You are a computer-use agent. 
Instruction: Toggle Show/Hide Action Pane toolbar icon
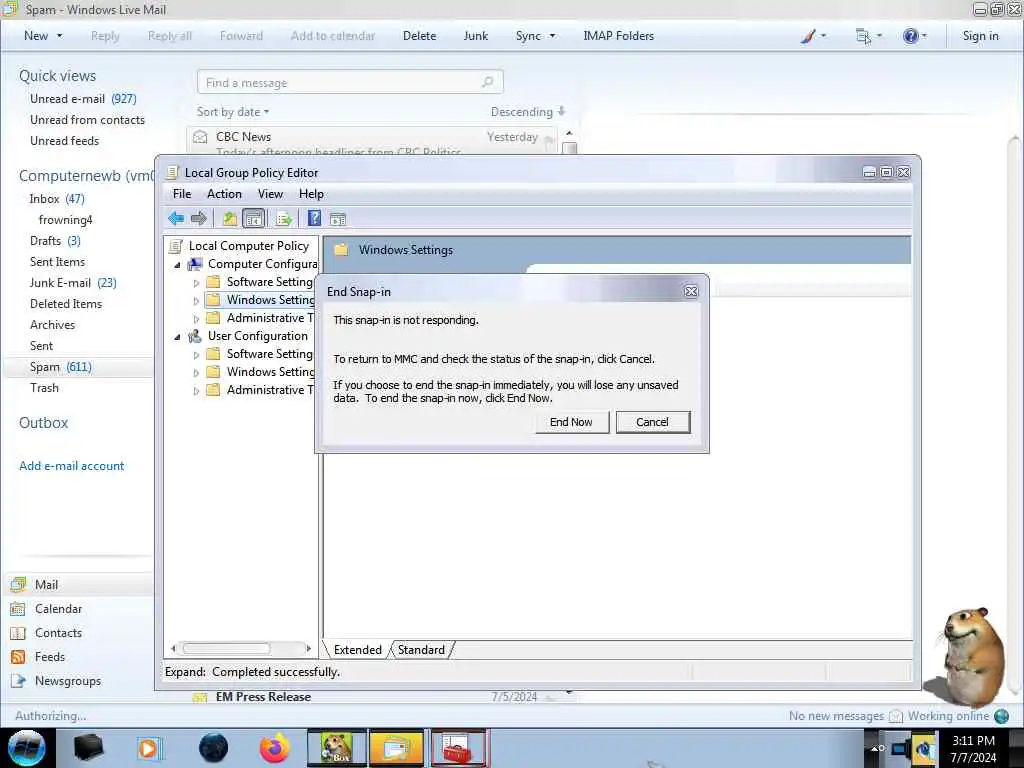tap(338, 219)
